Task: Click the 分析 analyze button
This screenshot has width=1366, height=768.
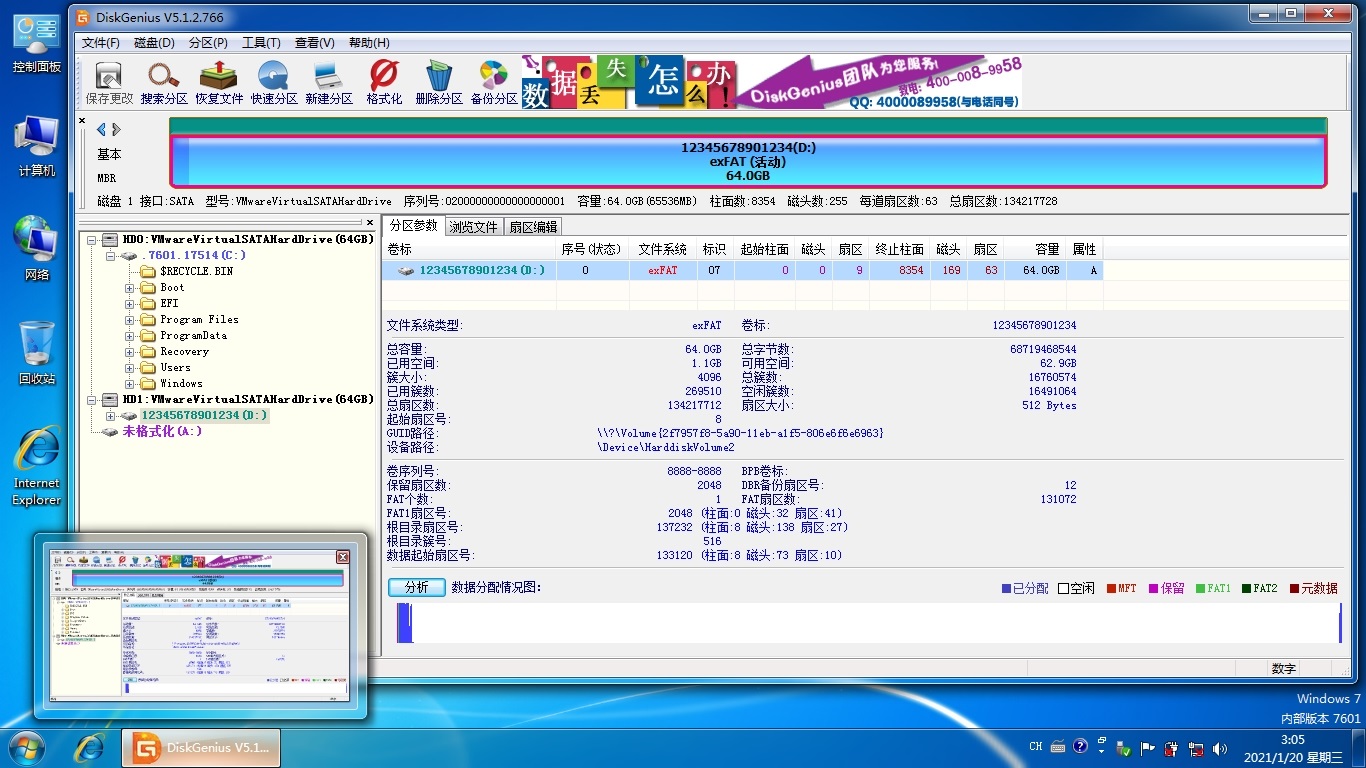Action: coord(417,587)
